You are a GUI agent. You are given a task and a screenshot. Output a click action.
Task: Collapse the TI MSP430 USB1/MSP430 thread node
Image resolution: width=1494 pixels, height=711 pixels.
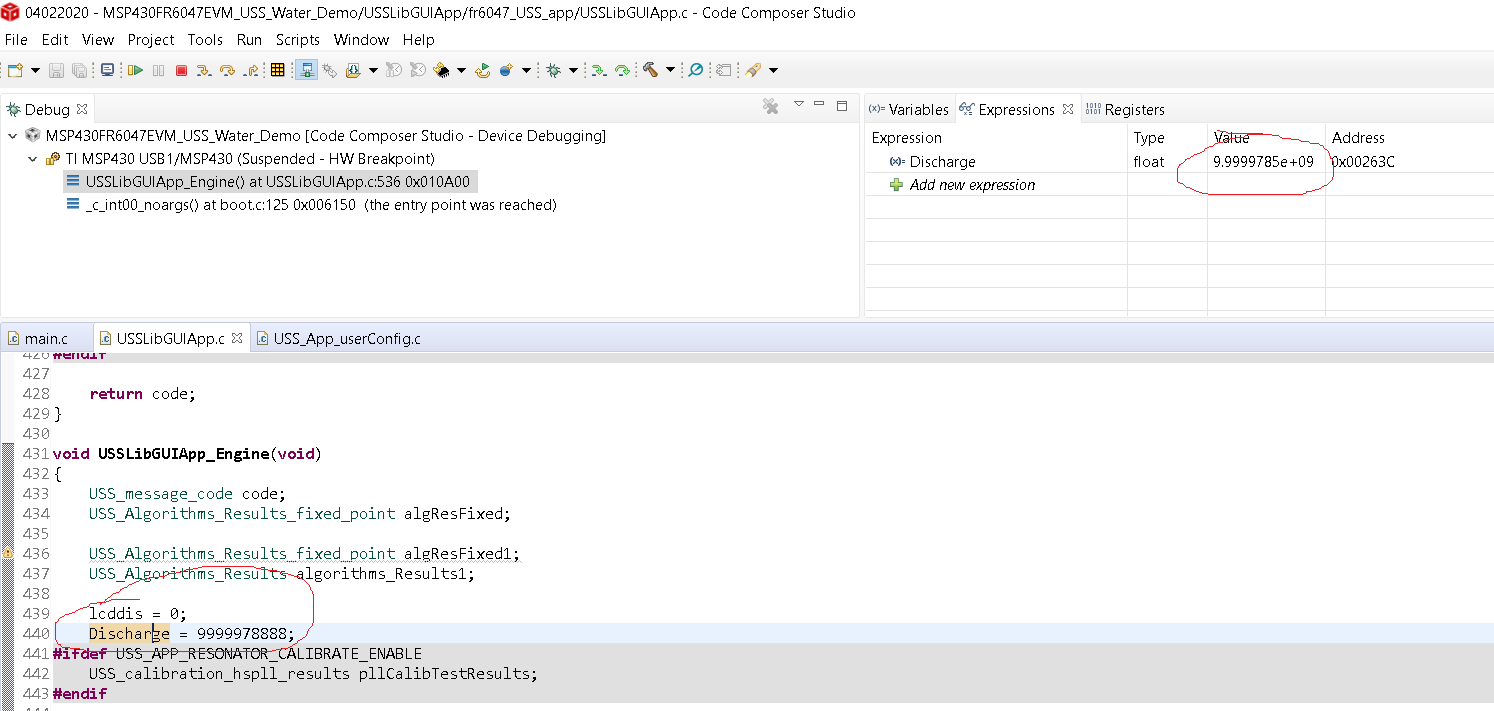tap(32, 158)
